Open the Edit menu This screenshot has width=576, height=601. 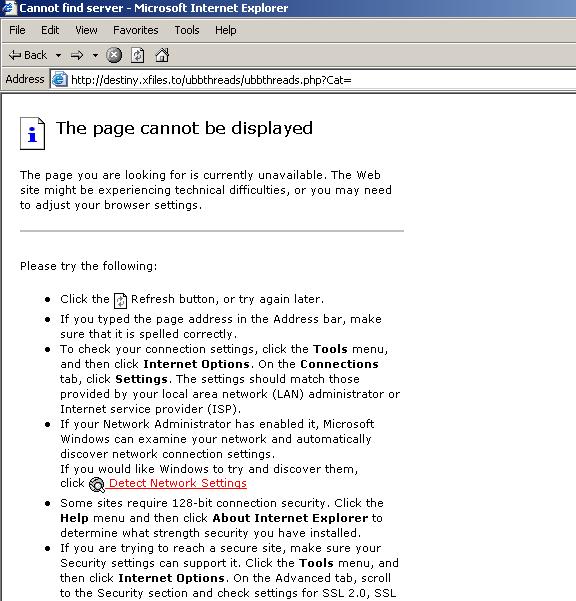tap(50, 30)
